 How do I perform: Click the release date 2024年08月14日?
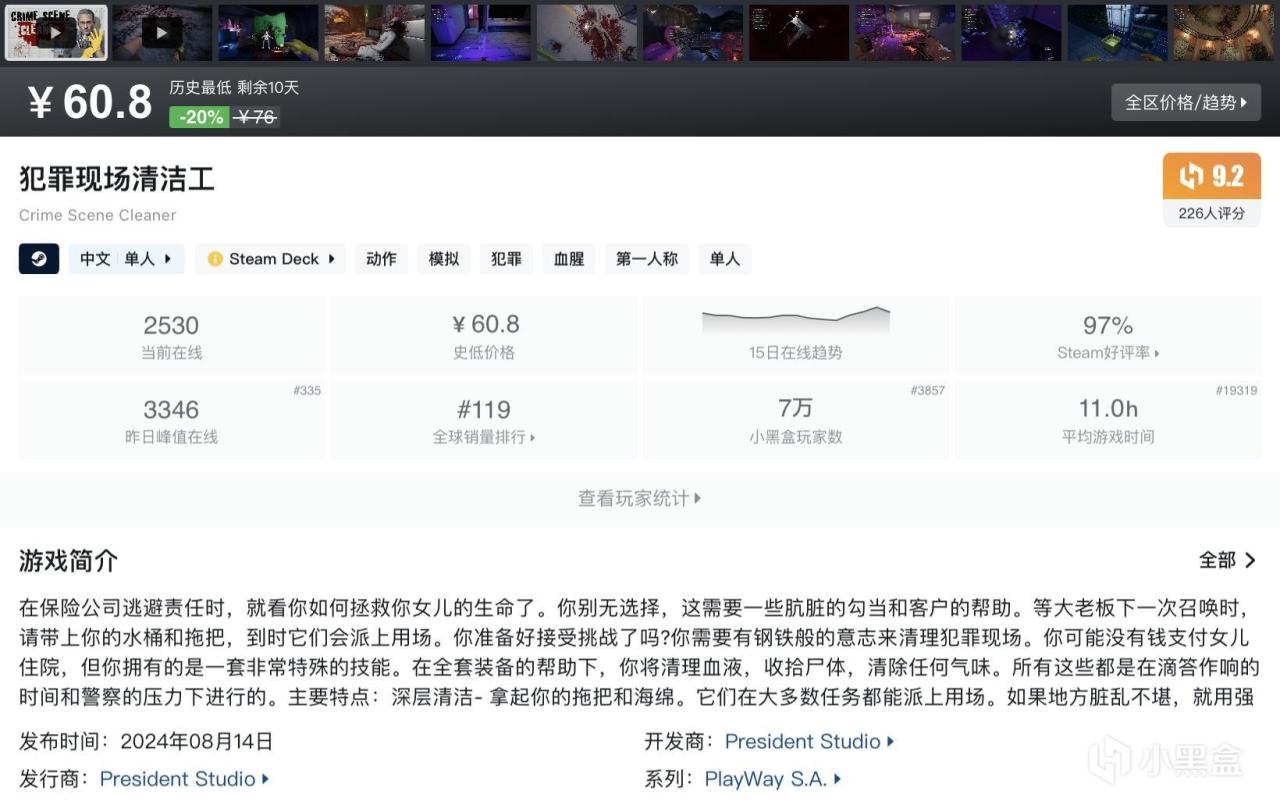coord(196,741)
